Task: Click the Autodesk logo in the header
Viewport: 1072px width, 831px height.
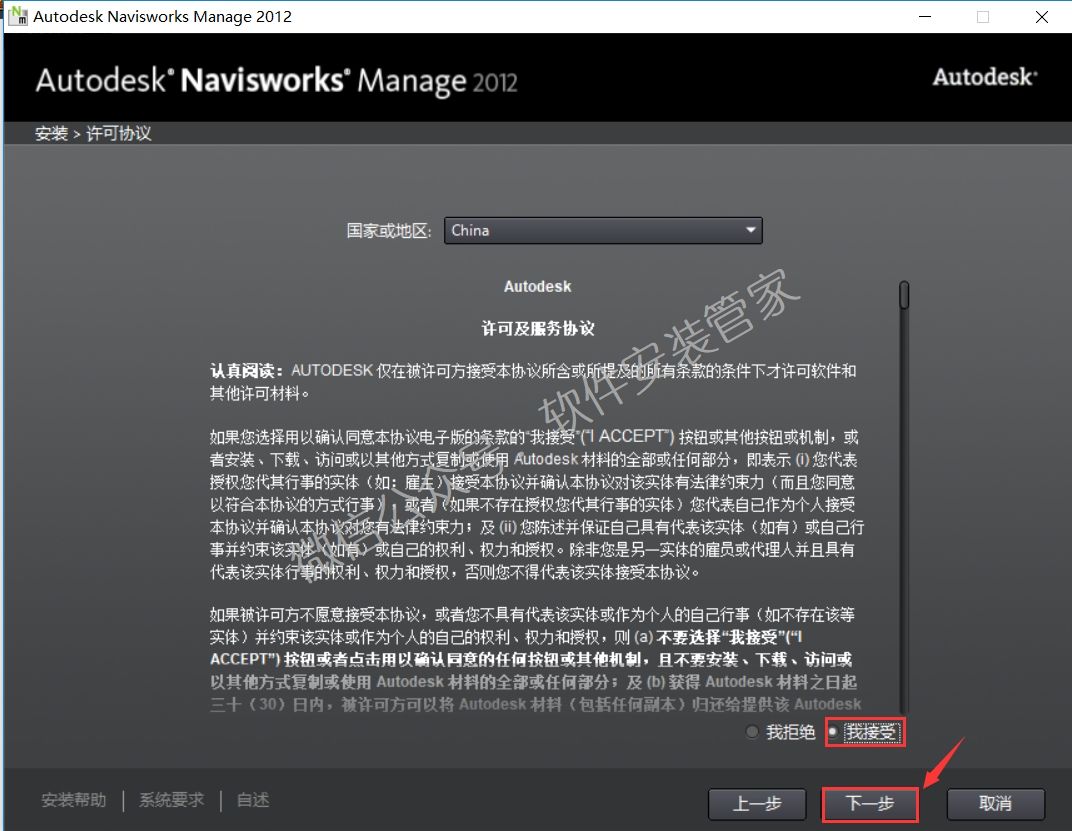Action: 984,77
